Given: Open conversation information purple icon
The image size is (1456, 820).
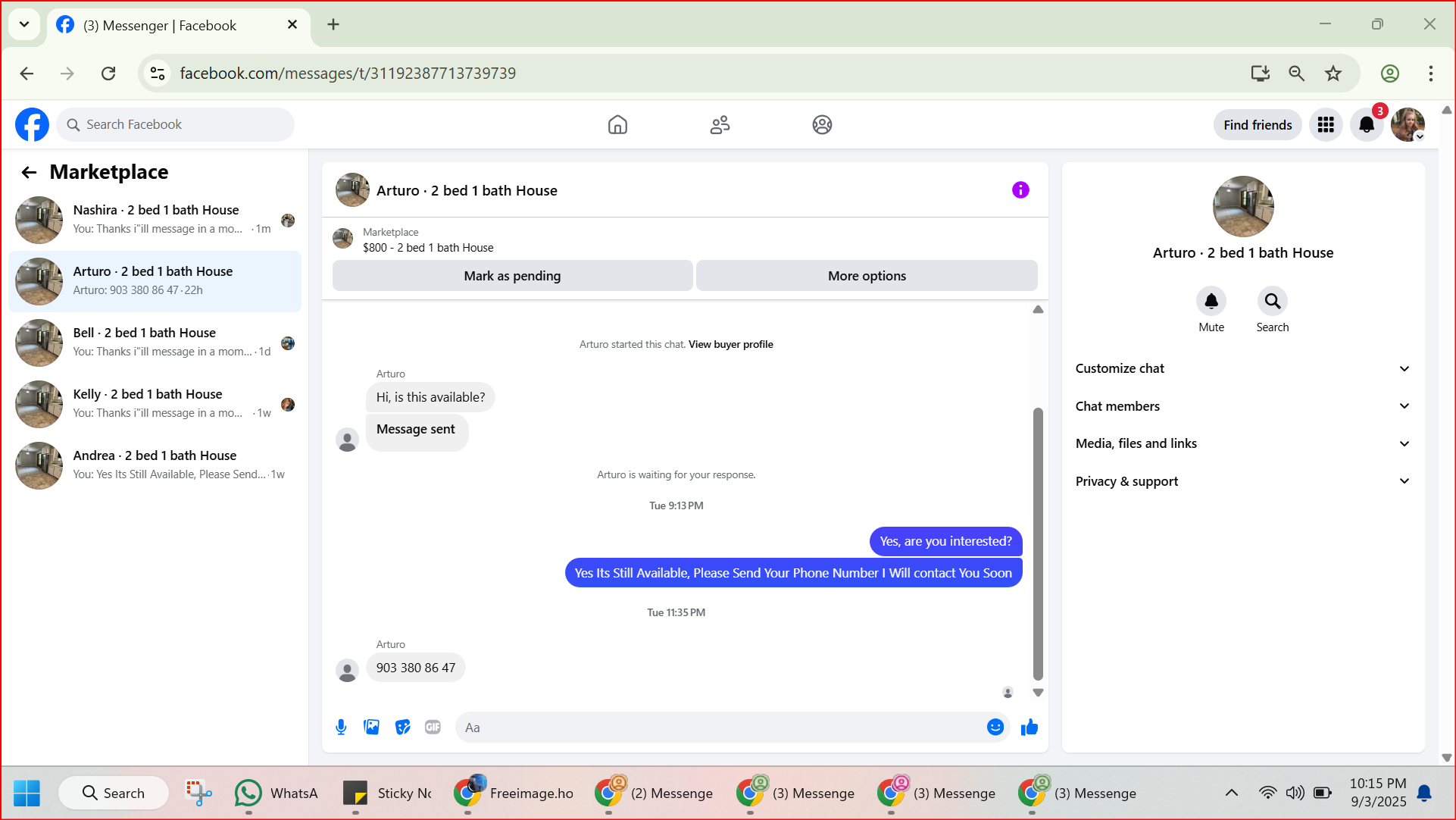Looking at the screenshot, I should click(x=1020, y=189).
